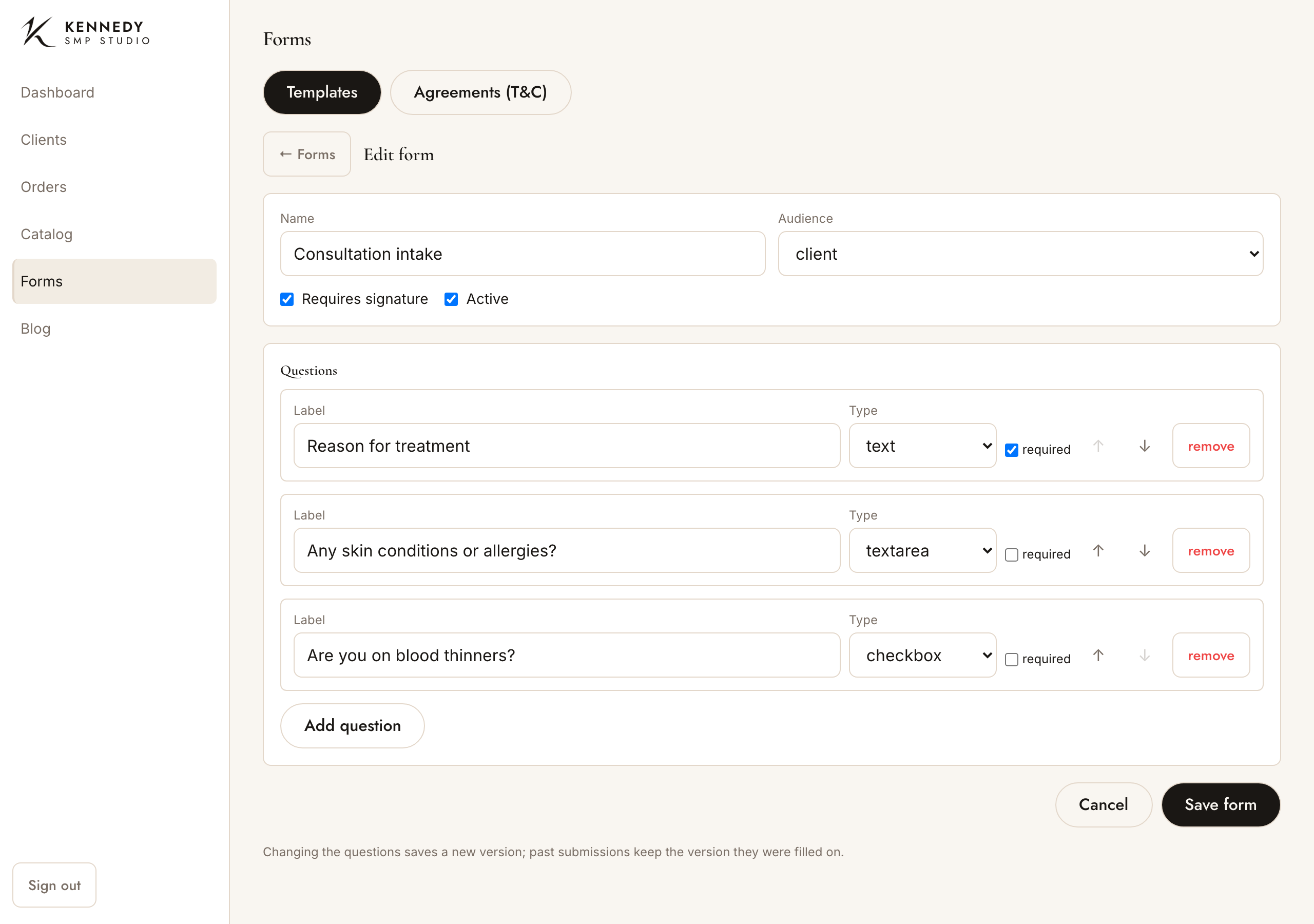Move 'Any skin conditions' question up
This screenshot has width=1314, height=924.
pos(1098,551)
